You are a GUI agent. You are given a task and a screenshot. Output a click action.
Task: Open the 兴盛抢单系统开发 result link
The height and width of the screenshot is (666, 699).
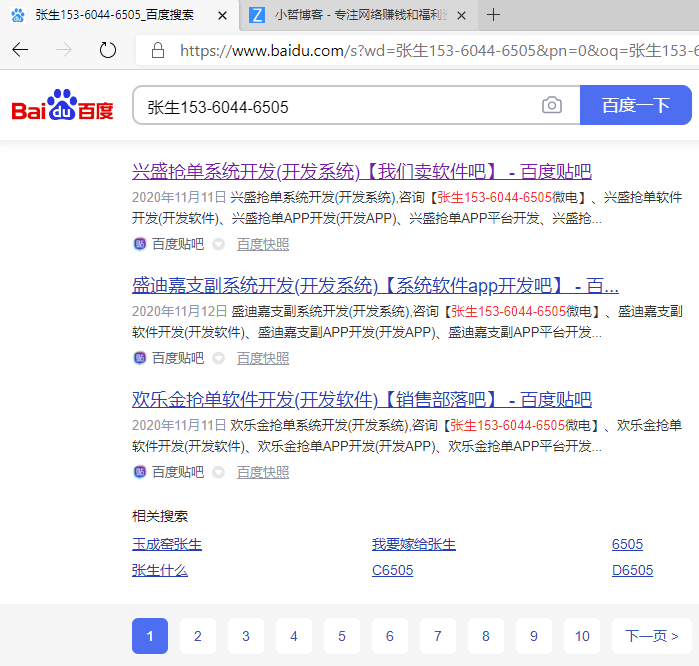point(362,172)
